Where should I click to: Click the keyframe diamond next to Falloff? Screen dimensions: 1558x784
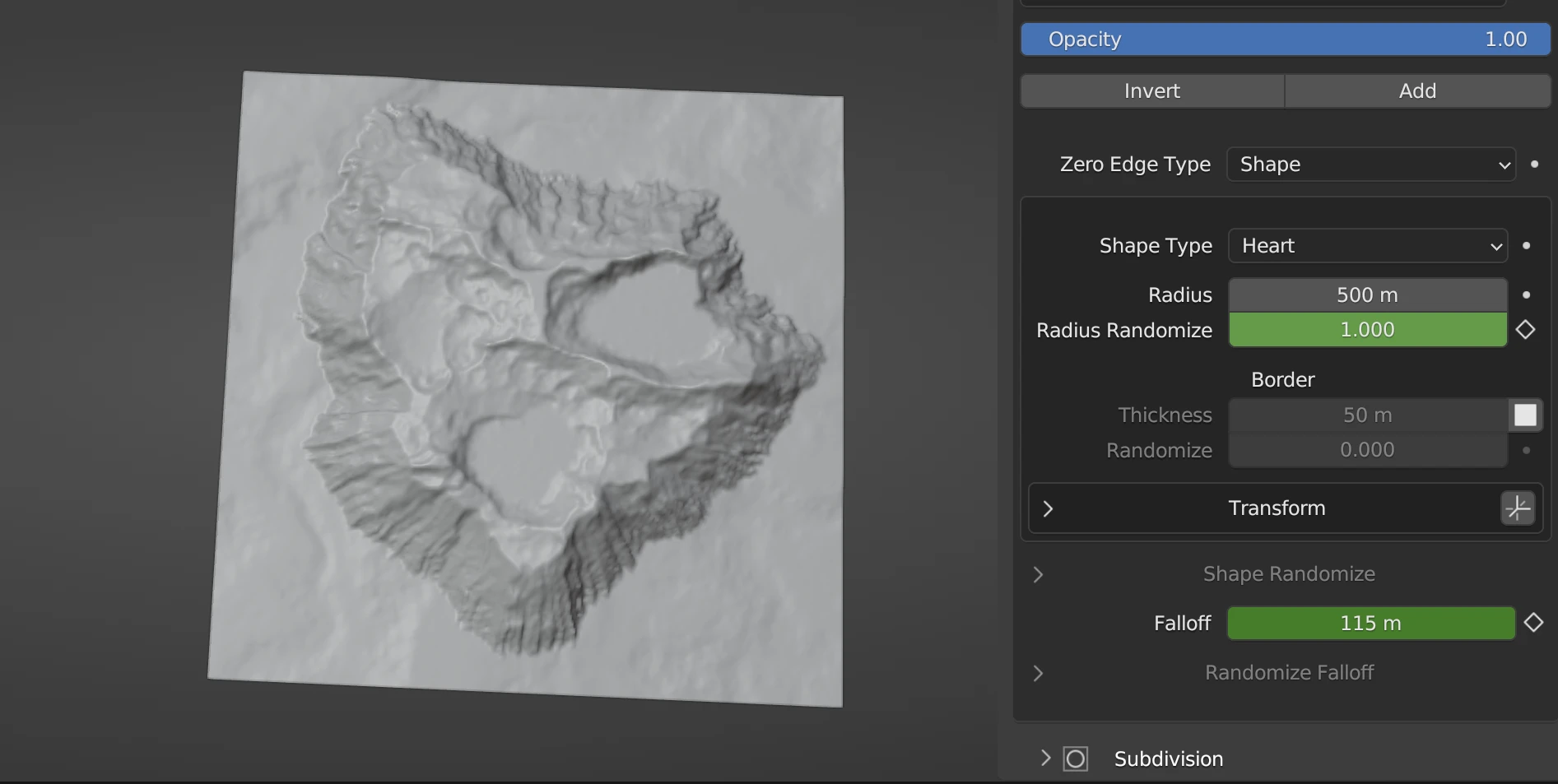point(1532,623)
